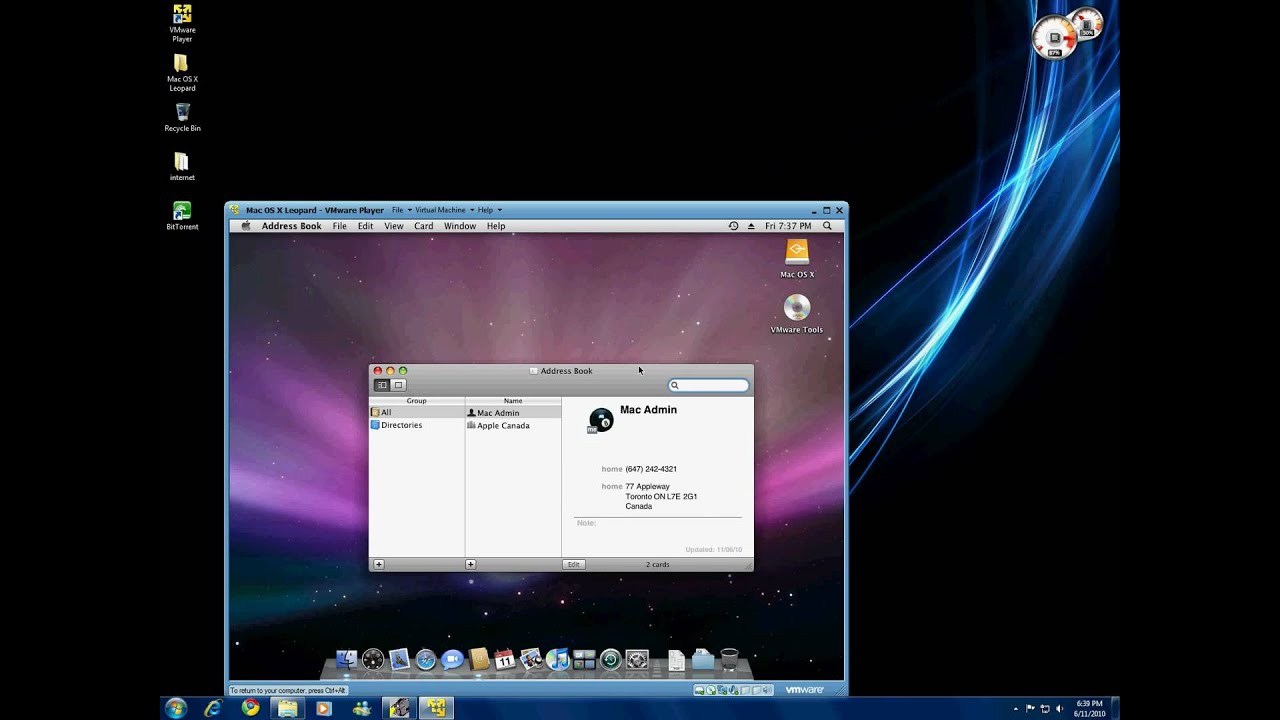This screenshot has width=1280, height=720.
Task: Click the 77 Appleway address text
Action: point(648,486)
